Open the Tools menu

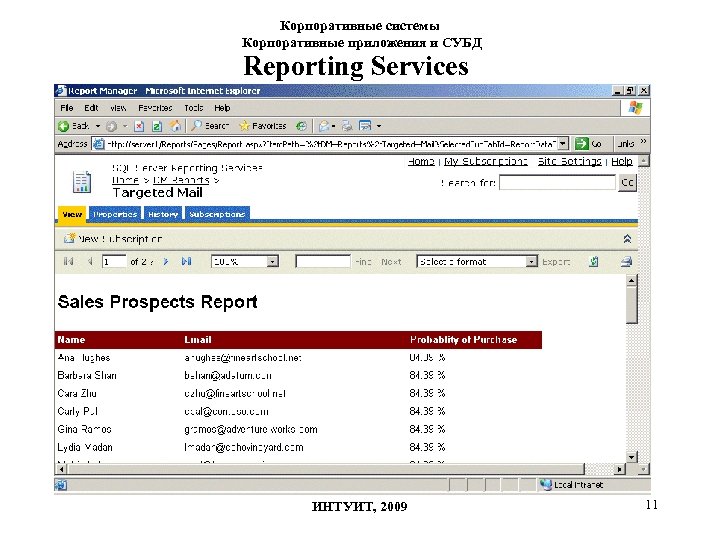[x=193, y=108]
